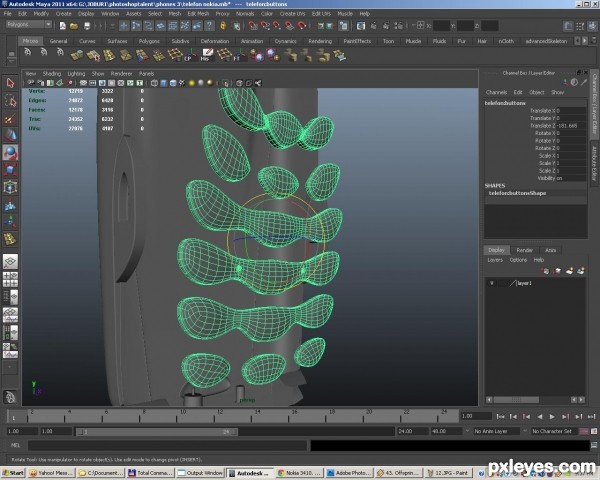
Task: Click the play forwards button
Action: (552, 416)
